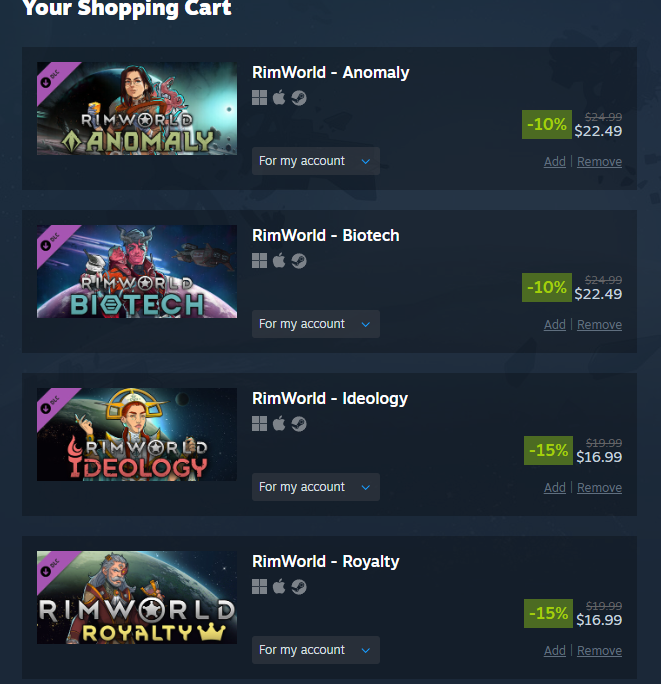Open the Ideology 'For my account' dropdown
Screen dimensions: 661x684
[x=315, y=487]
